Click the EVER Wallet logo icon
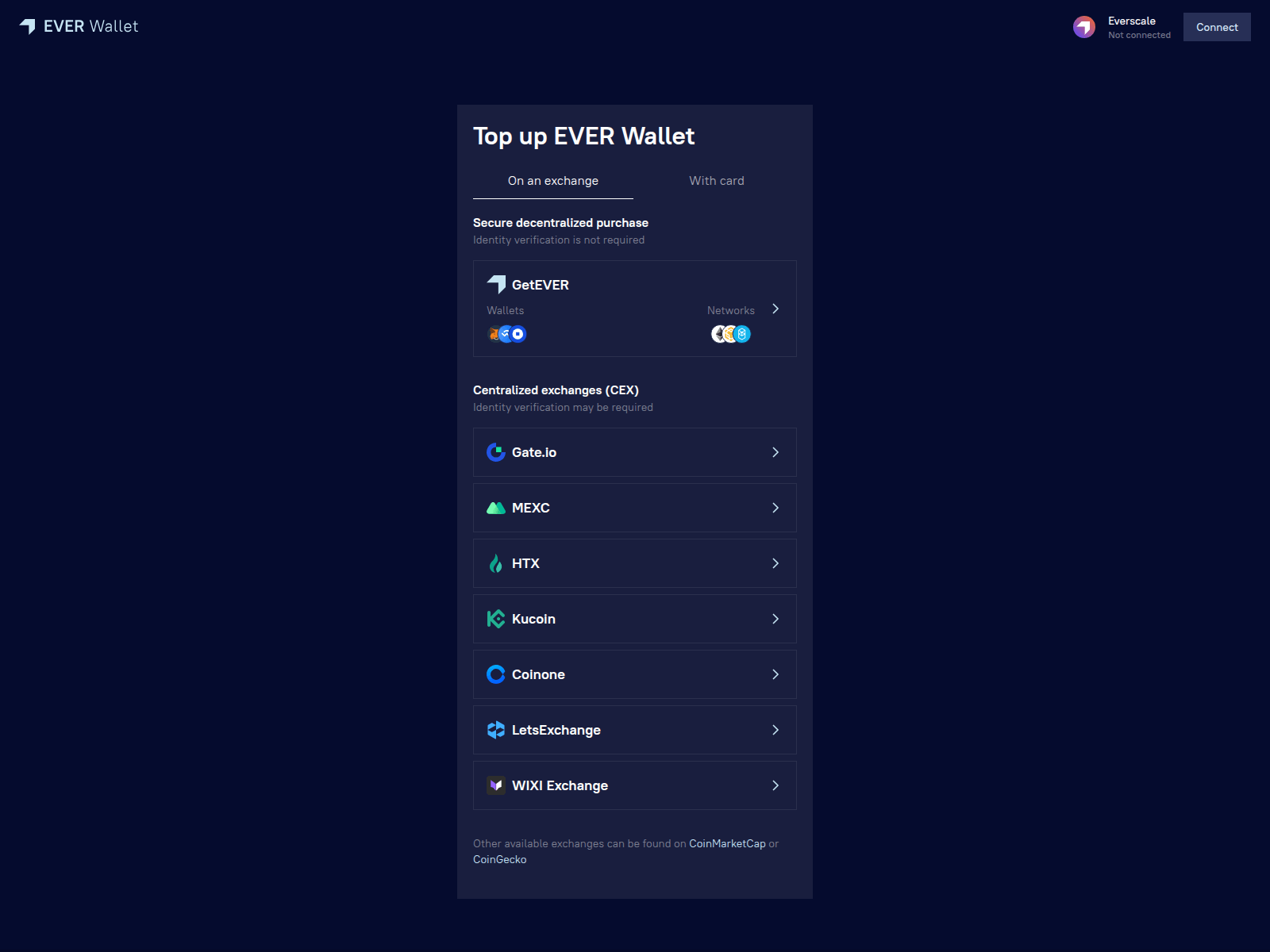 28,26
